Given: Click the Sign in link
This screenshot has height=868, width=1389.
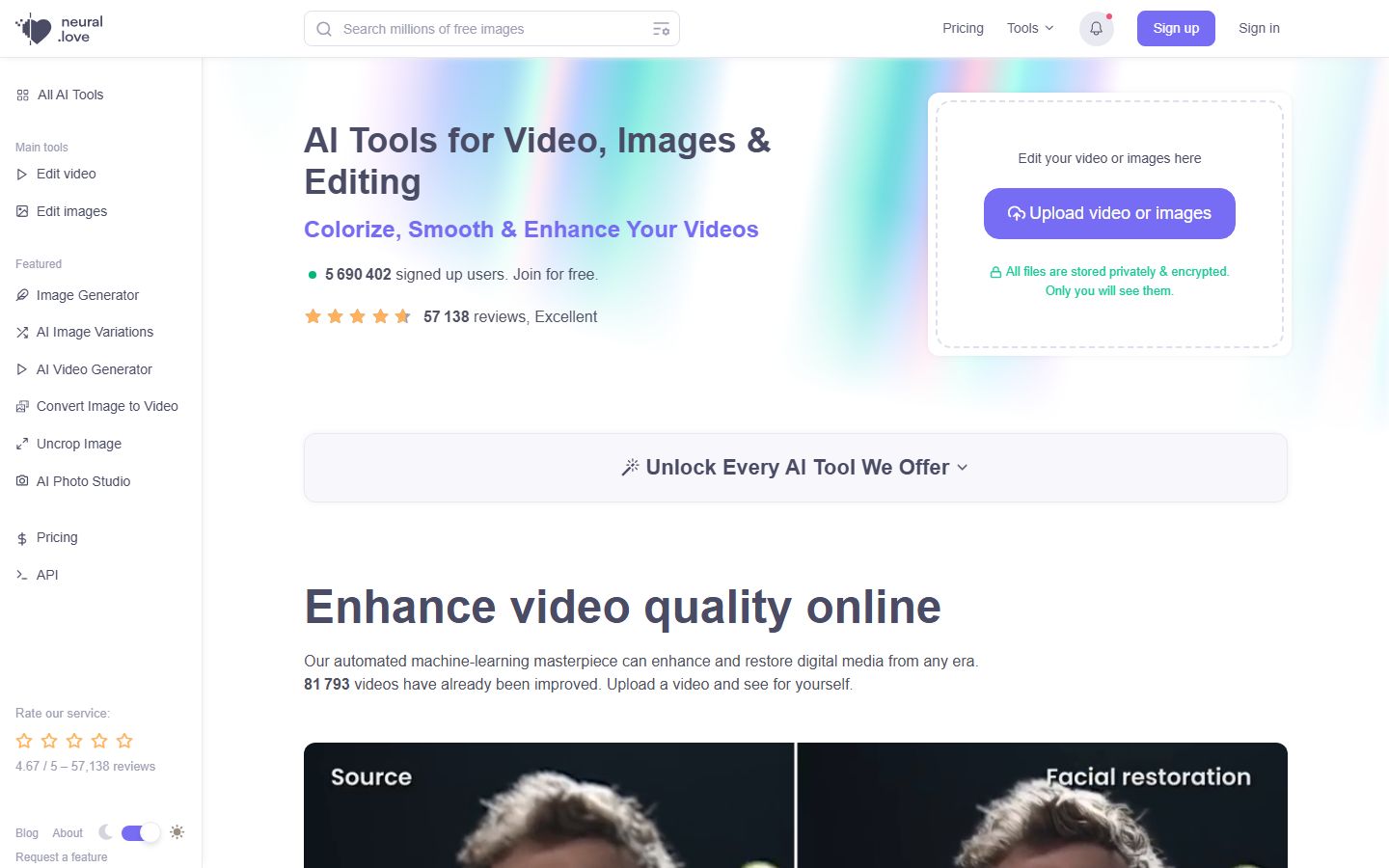Looking at the screenshot, I should [x=1259, y=29].
